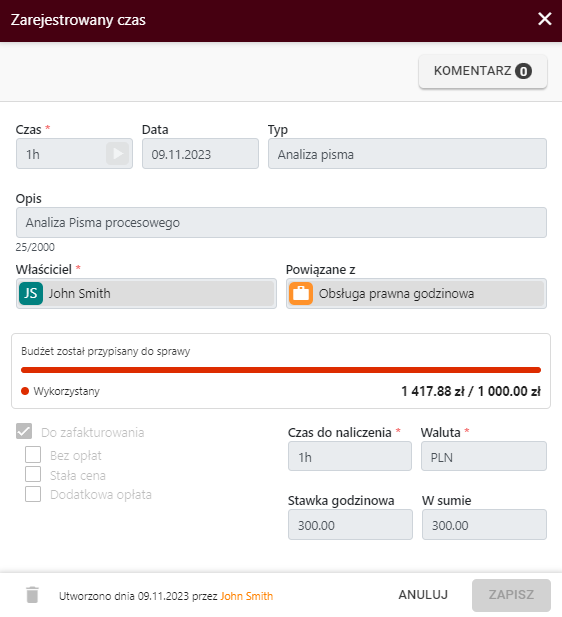Click the red budget usage progress bar
562x617 pixels.
[281, 370]
